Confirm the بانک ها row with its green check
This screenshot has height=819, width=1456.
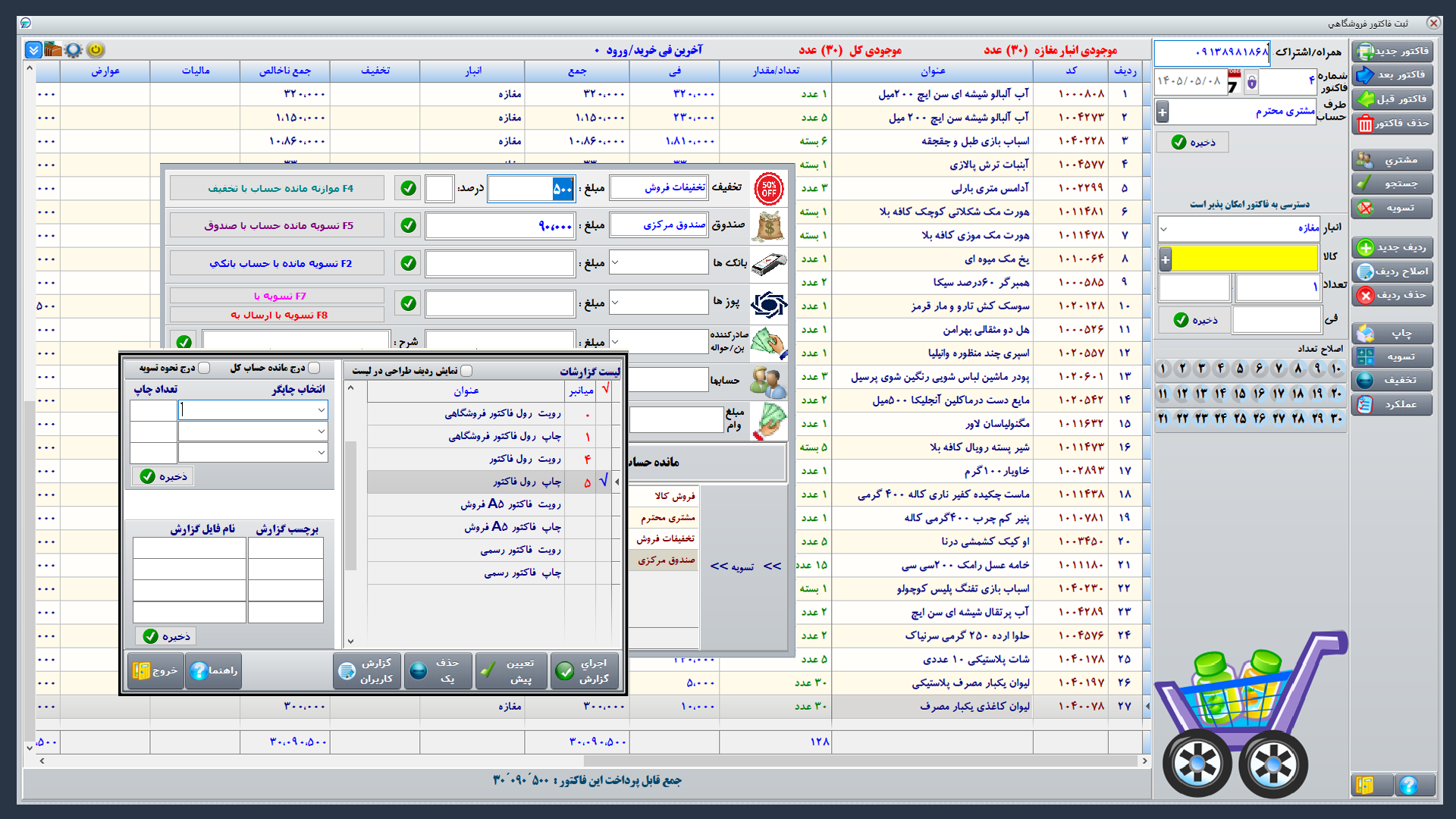tap(408, 263)
